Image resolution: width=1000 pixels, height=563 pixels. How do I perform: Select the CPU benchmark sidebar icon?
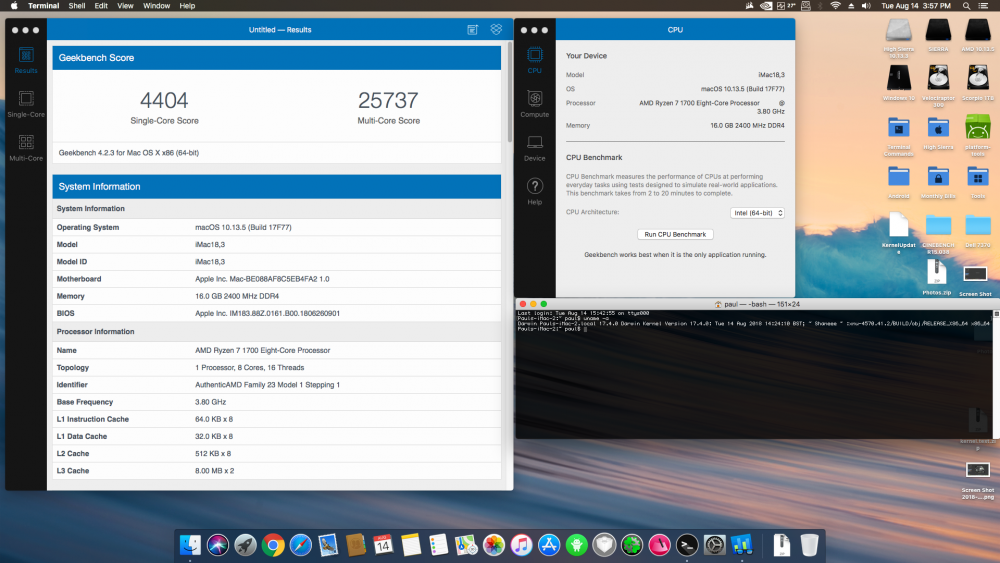coord(534,61)
